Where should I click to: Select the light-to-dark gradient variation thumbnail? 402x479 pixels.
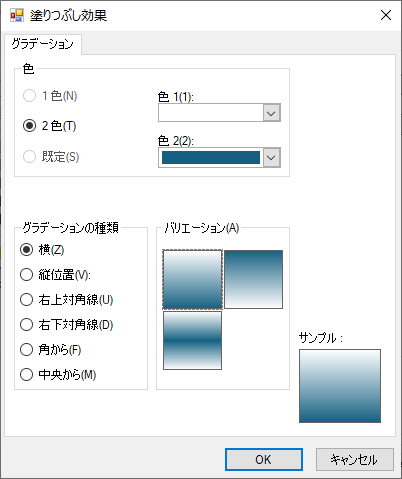click(192, 279)
